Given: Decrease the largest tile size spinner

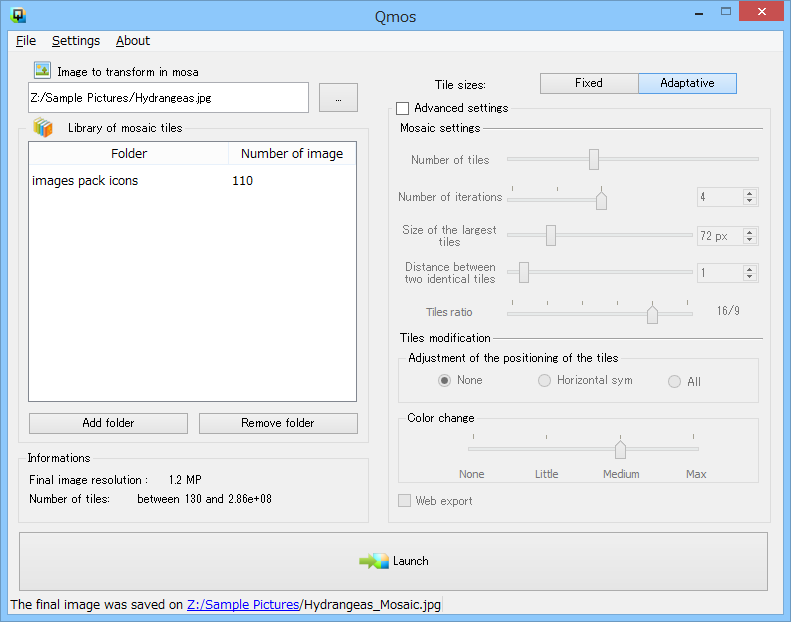Looking at the screenshot, I should click(750, 240).
